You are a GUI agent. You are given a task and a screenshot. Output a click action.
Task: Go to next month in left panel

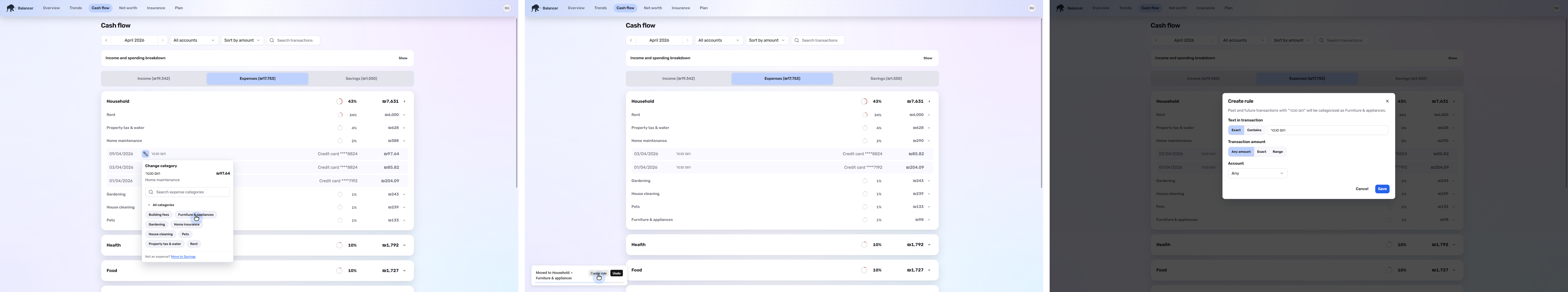tap(163, 40)
